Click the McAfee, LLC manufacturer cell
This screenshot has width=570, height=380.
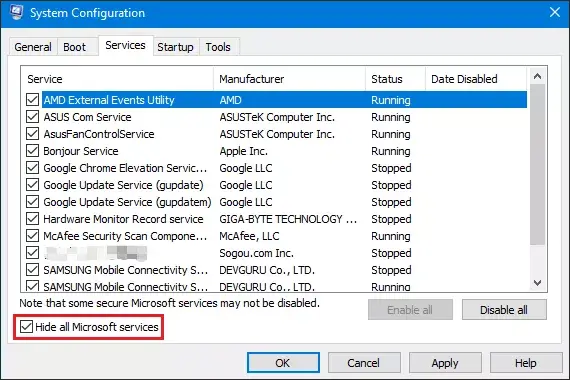click(x=249, y=236)
